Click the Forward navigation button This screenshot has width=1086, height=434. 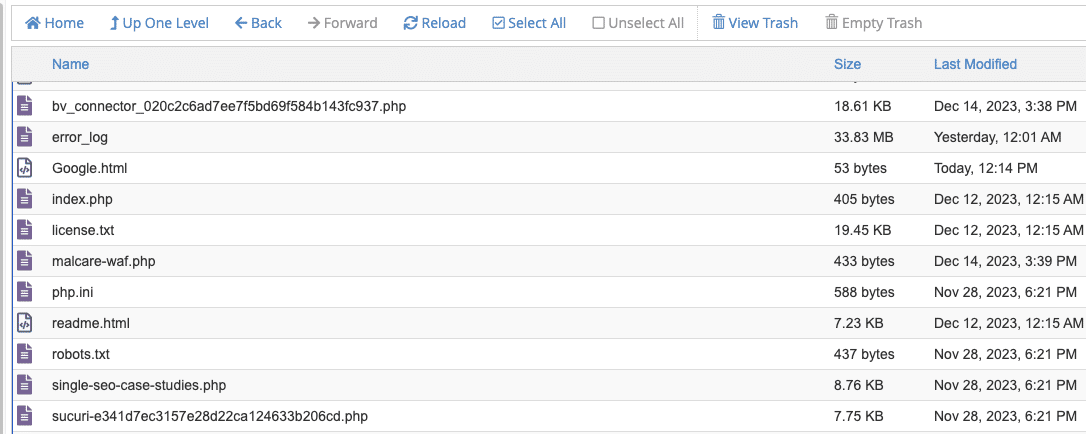point(342,23)
